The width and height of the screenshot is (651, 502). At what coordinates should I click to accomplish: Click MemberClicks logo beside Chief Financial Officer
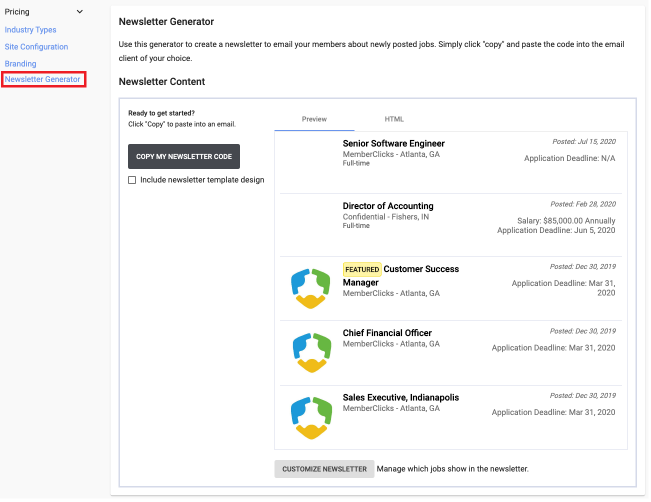click(312, 353)
